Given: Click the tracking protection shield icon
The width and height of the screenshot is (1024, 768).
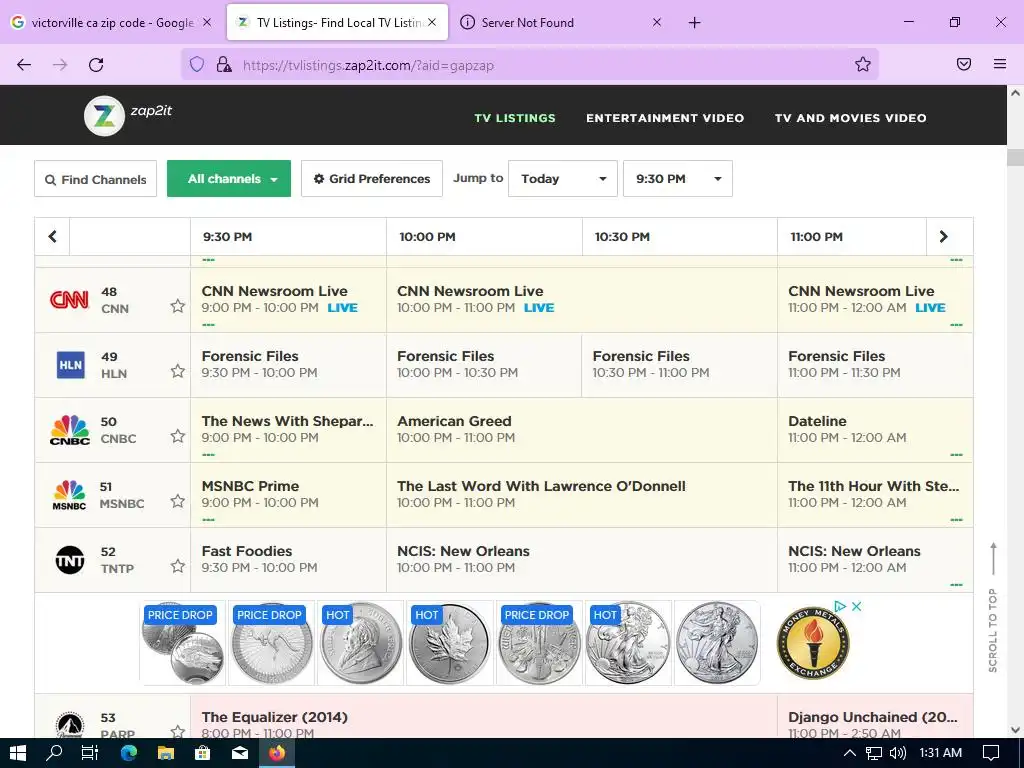Looking at the screenshot, I should [197, 64].
